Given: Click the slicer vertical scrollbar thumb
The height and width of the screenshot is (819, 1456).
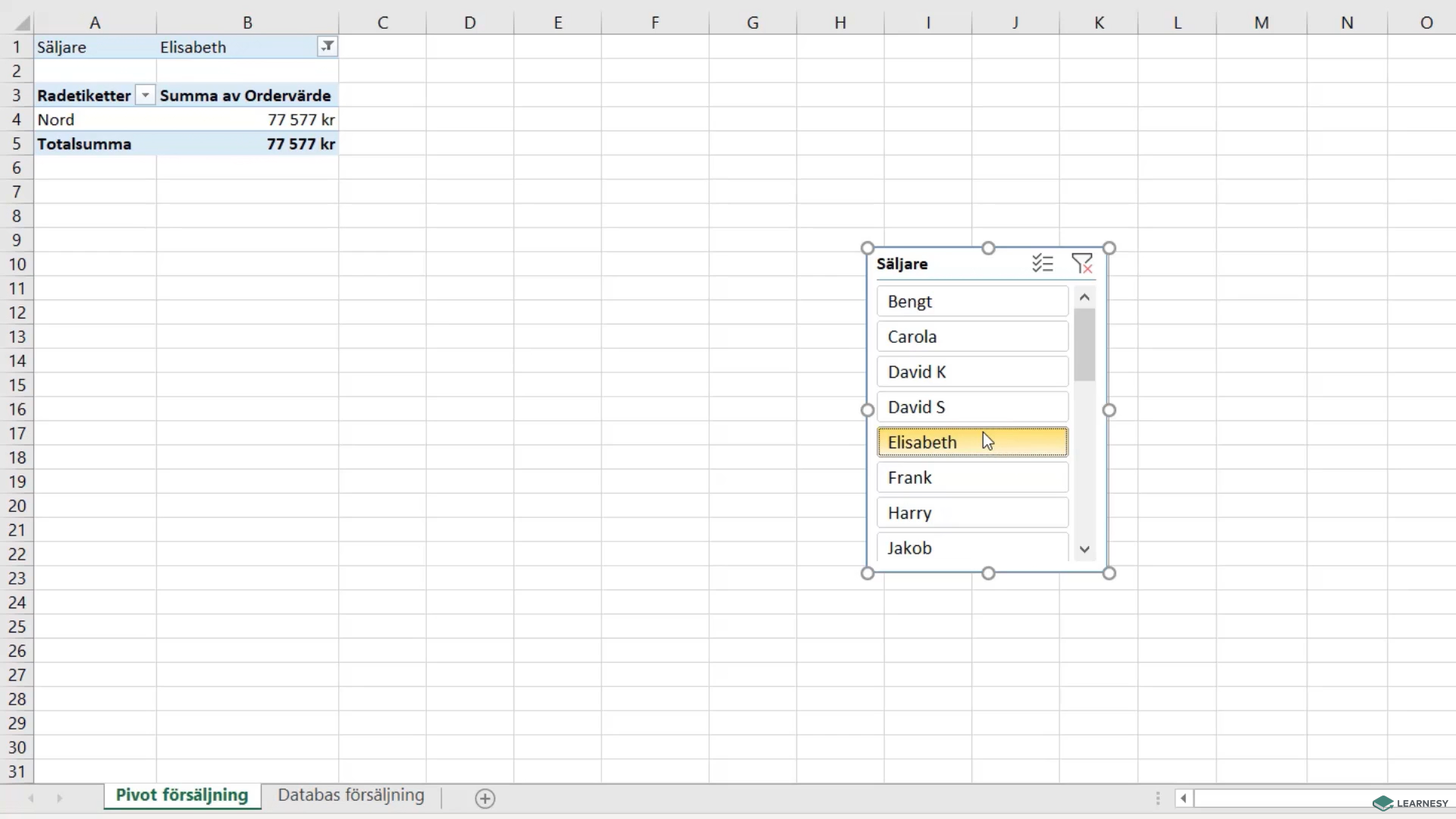Looking at the screenshot, I should (x=1084, y=344).
